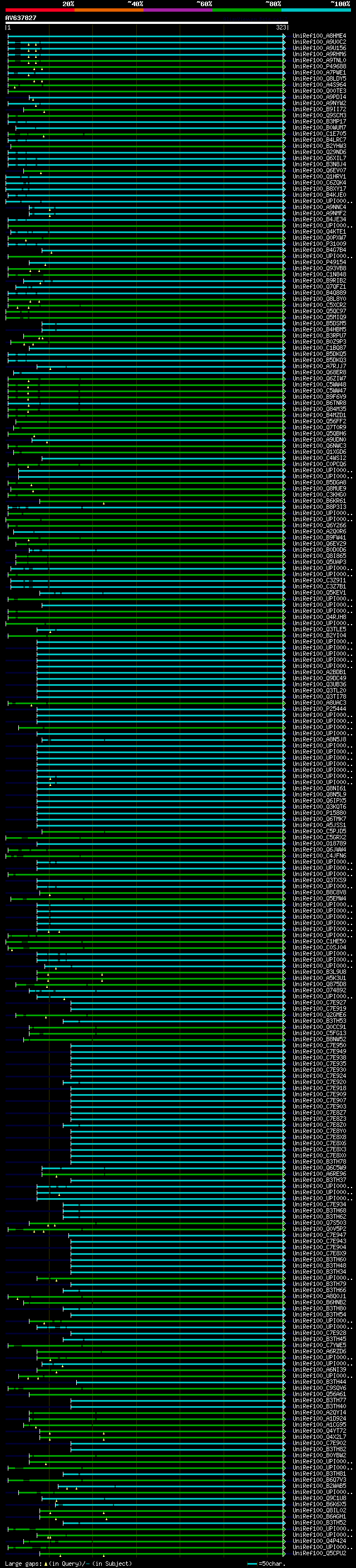
Task: Select hit label UniRef100_Q2GME6
Action: [x=319, y=1014]
